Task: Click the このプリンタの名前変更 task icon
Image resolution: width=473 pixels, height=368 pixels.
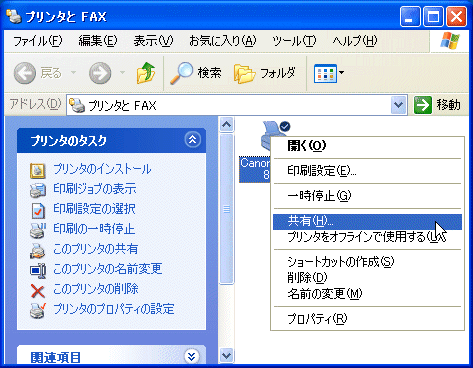Action: pos(38,271)
